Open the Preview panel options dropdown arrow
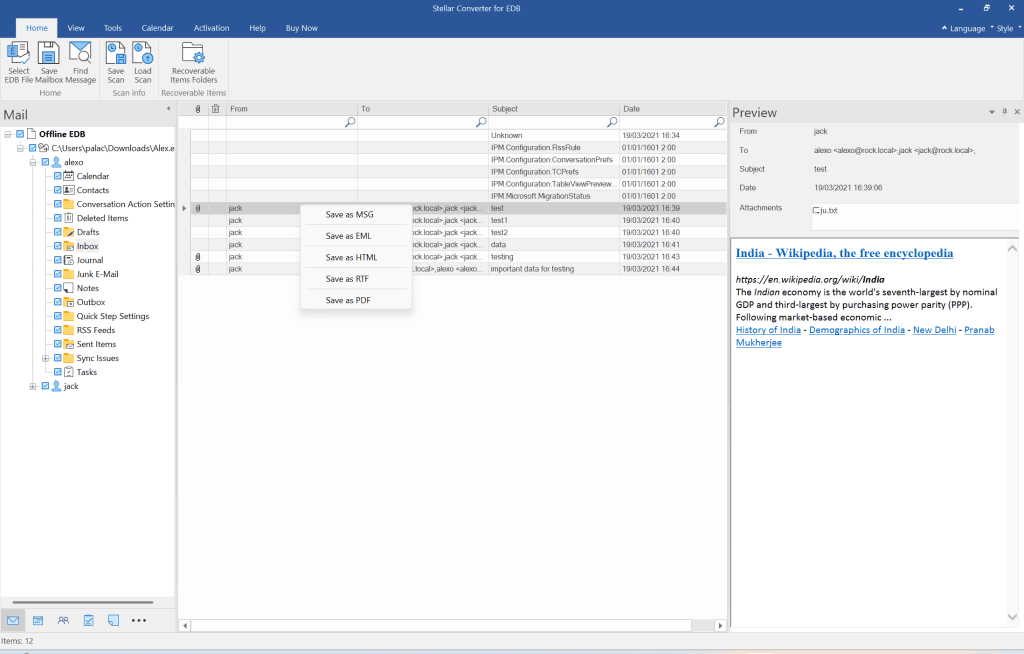Viewport: 1024px width, 654px height. 992,112
